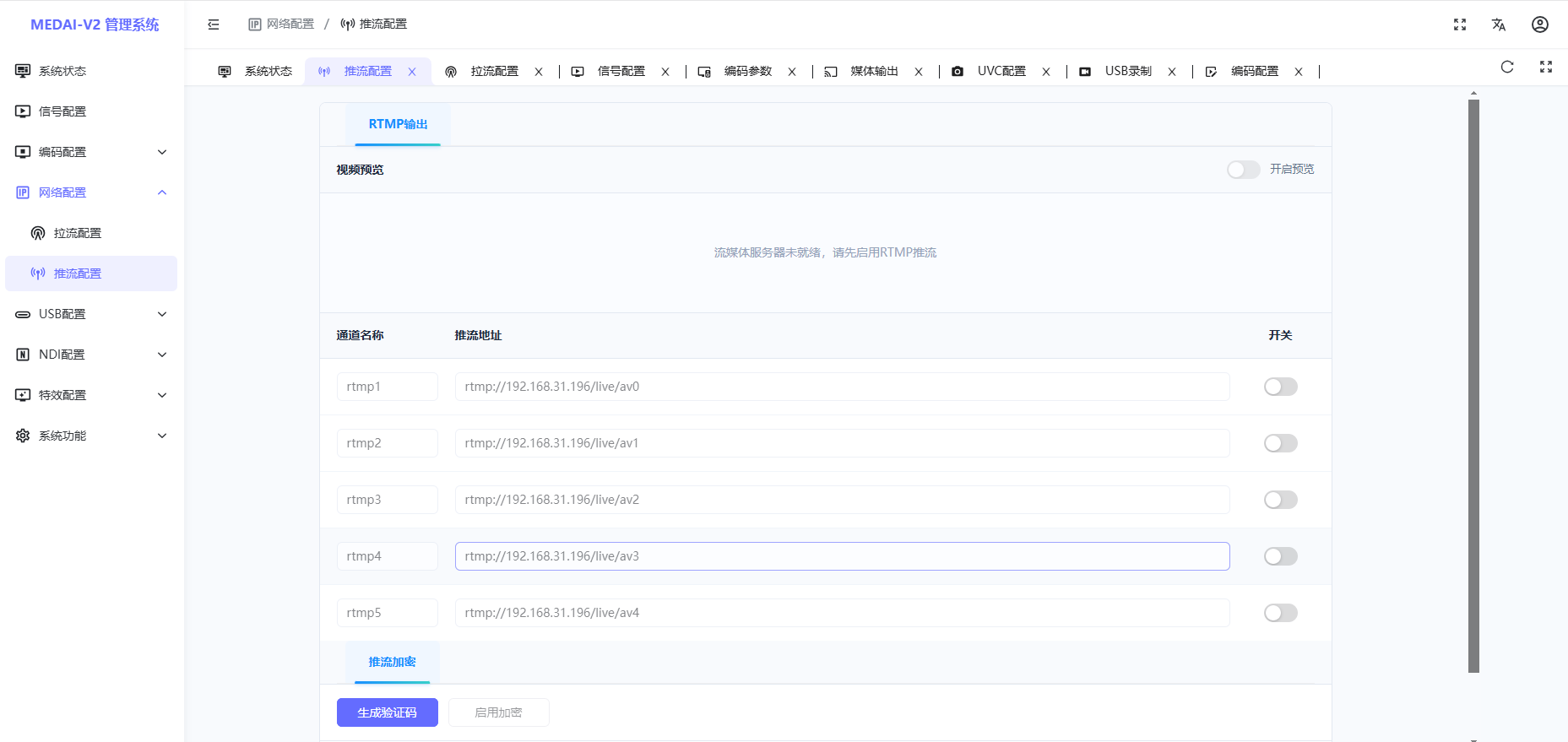Click the 系统状态 monitor icon in sidebar
This screenshot has width=1568, height=742.
coord(23,71)
